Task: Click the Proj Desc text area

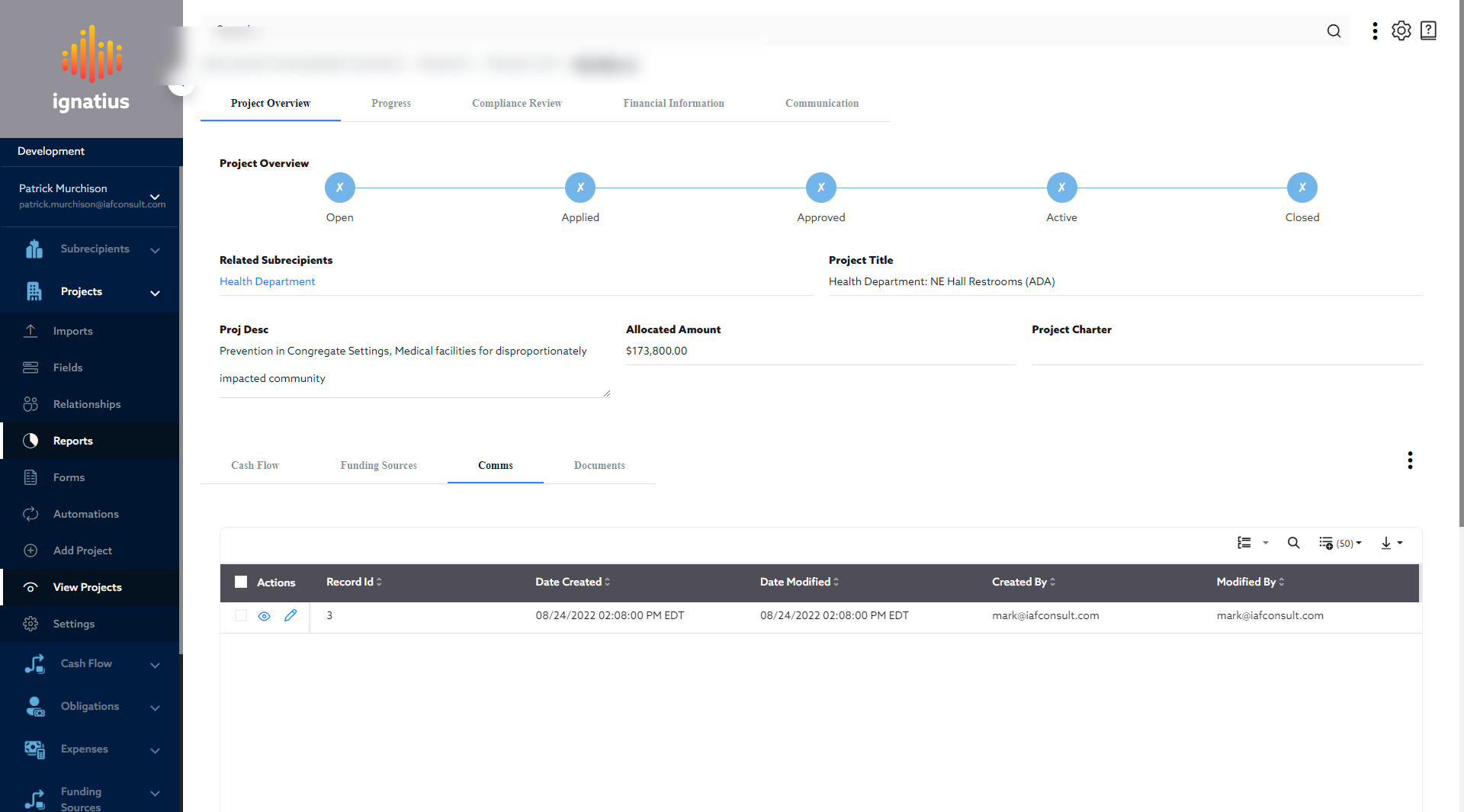Action: tap(415, 369)
